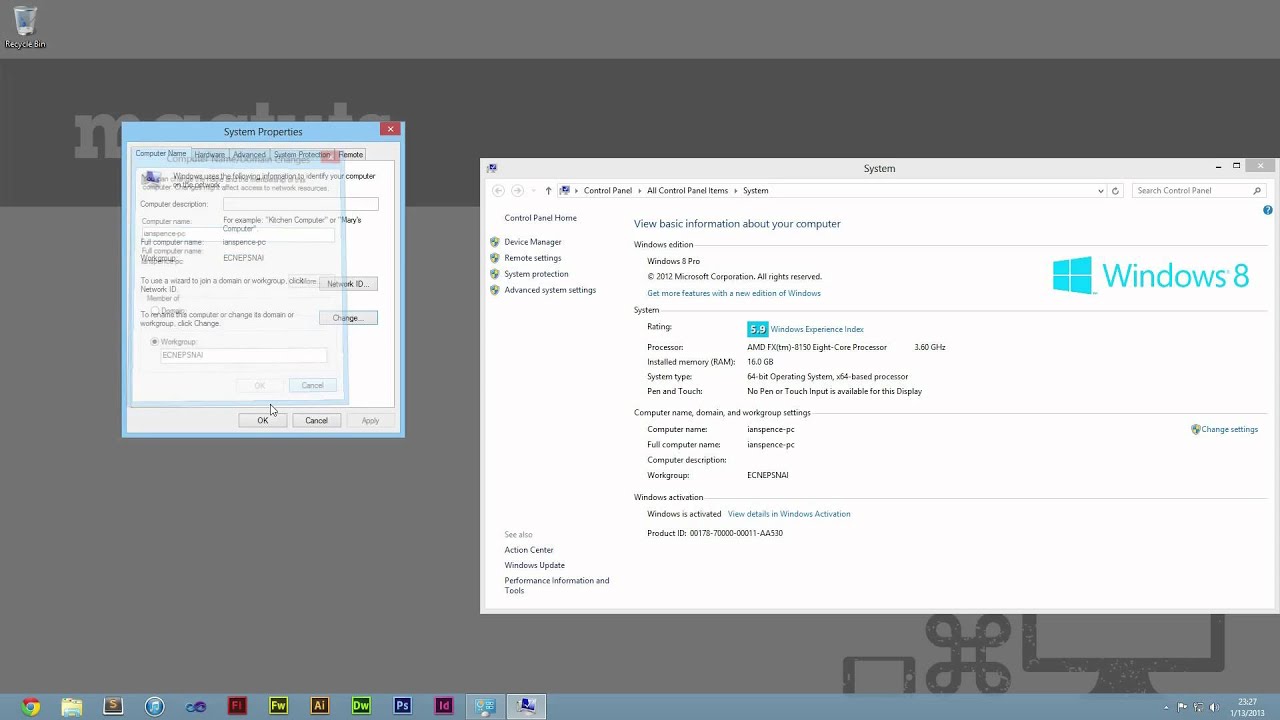Screen dimensions: 1280x720
Task: Expand chevron after Control Panel breadcrumb
Action: tap(640, 190)
